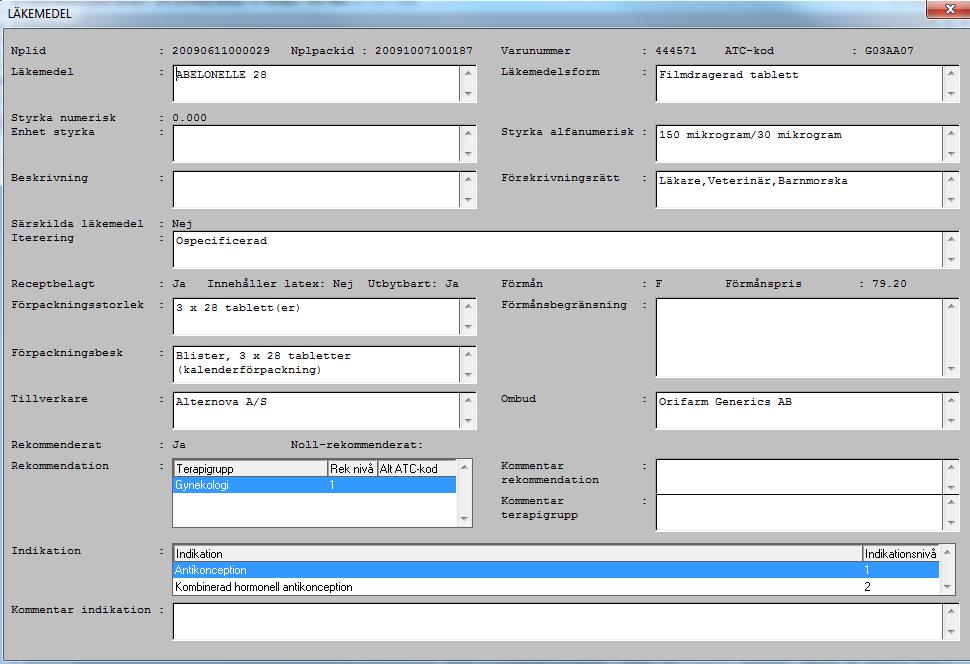This screenshot has width=970, height=664.
Task: Click the up arrow of the Indikation list scrollbar
Action: 947,551
